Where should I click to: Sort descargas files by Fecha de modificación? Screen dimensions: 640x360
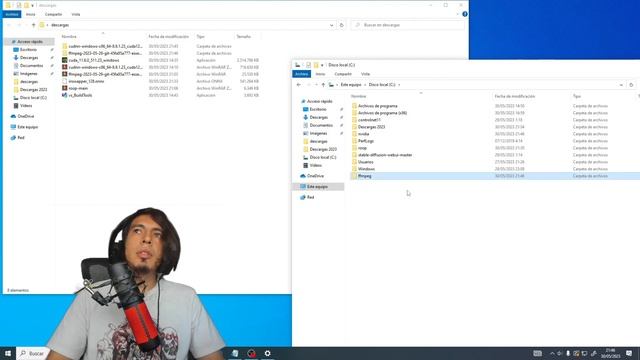pos(169,37)
